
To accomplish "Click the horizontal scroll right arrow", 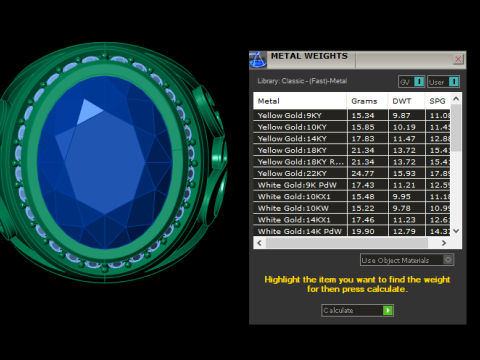I will point(444,243).
